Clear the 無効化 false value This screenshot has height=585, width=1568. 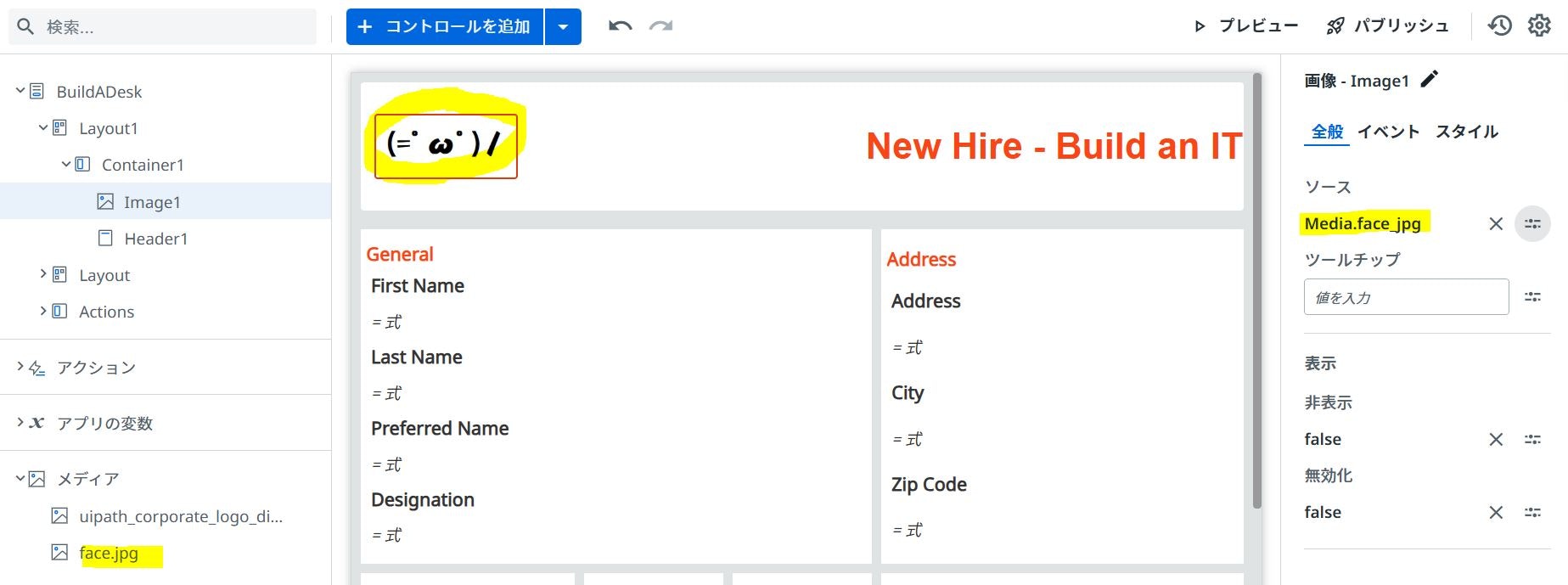coord(1496,512)
